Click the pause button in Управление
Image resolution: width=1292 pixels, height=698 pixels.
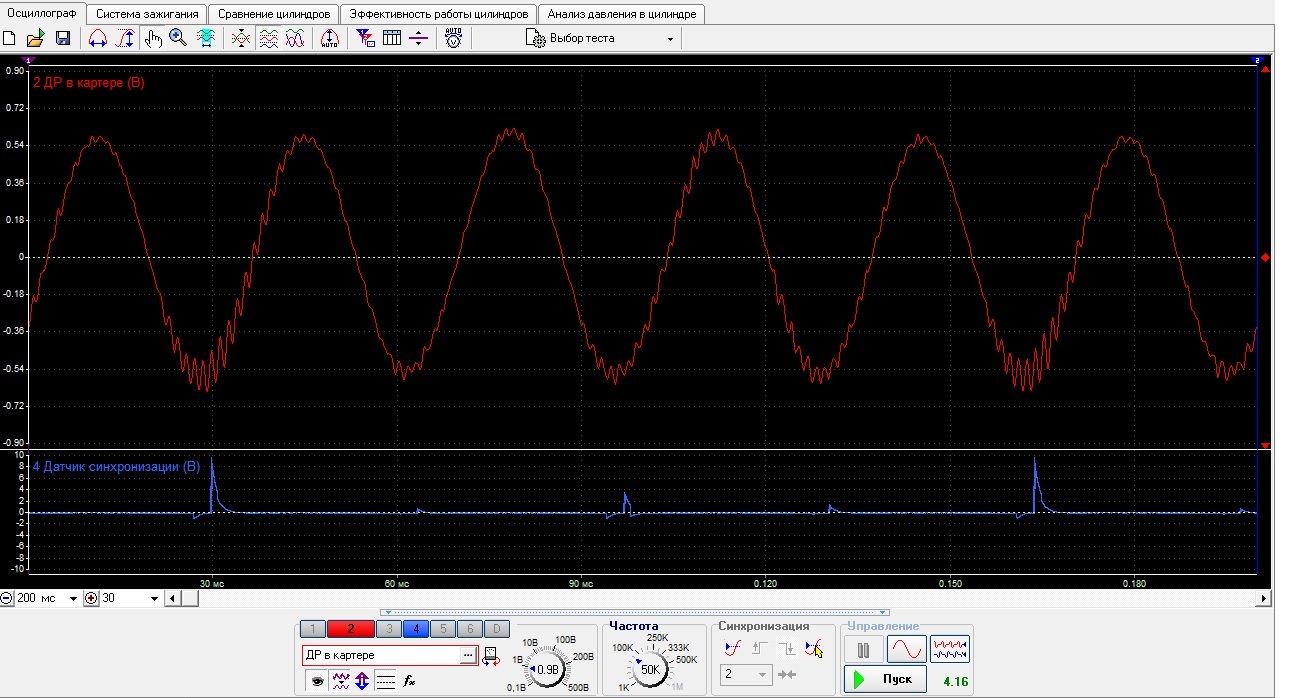(x=864, y=649)
